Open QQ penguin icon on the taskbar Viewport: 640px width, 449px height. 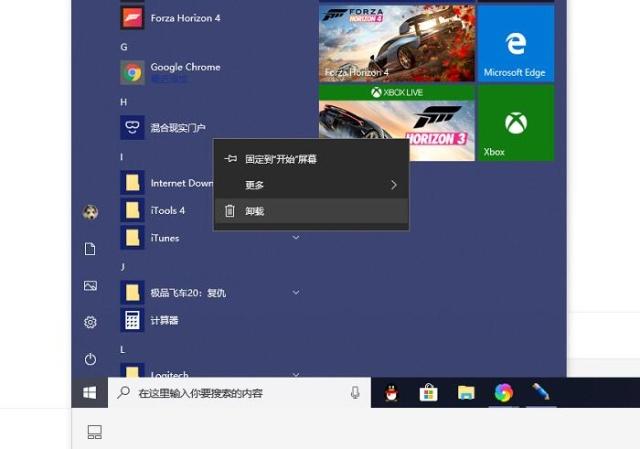(391, 393)
